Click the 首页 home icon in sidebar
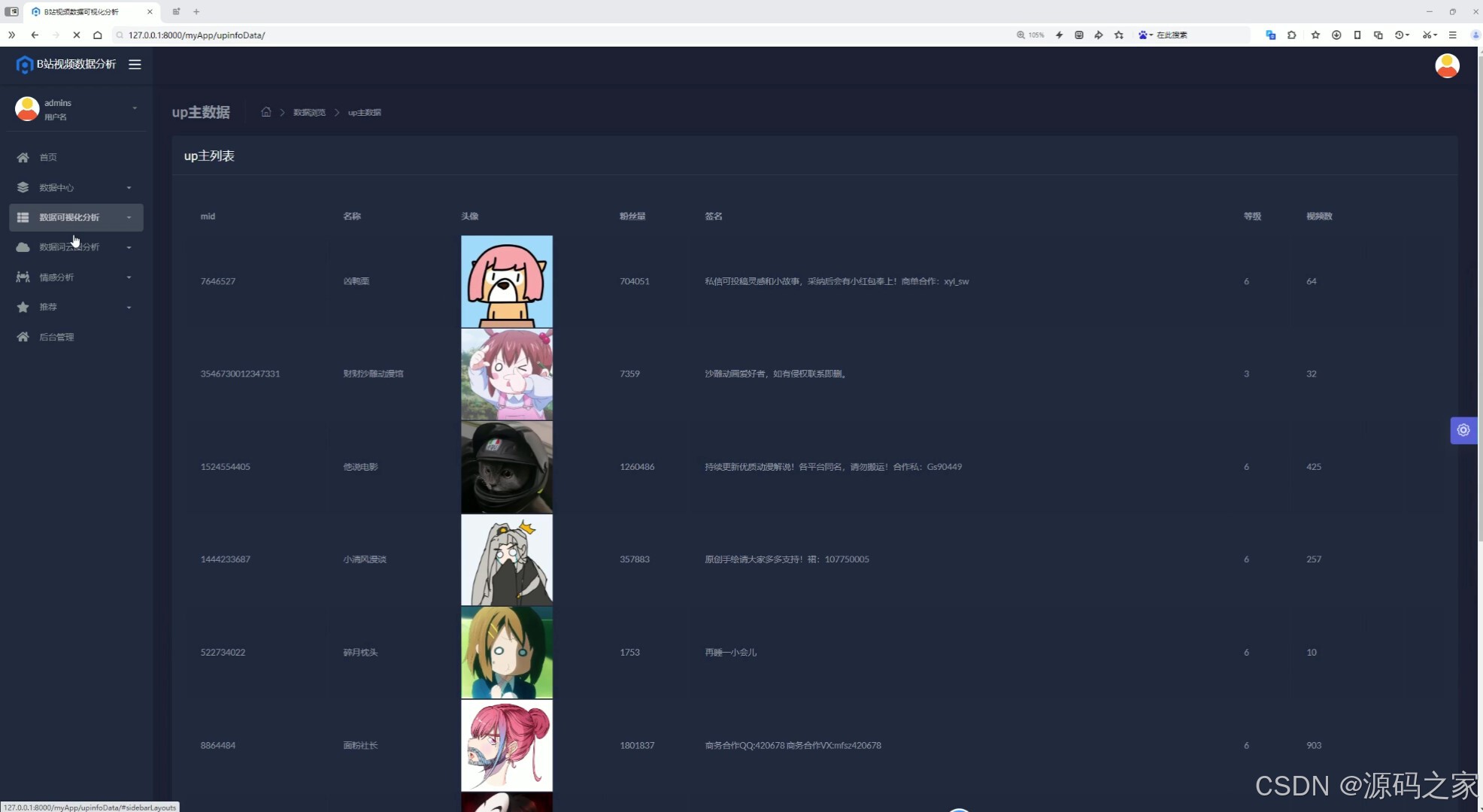Screen dimensions: 1483x812 click(23, 157)
